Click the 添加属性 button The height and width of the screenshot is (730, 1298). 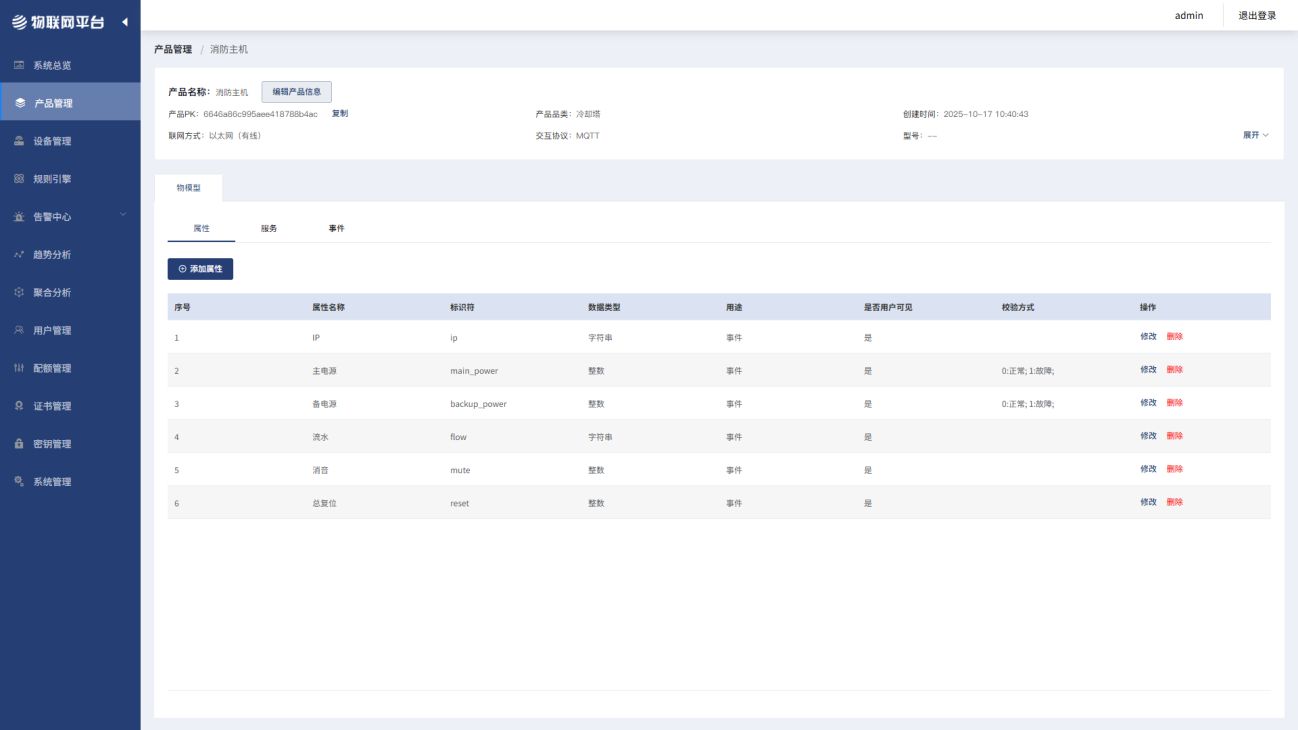click(x=200, y=269)
